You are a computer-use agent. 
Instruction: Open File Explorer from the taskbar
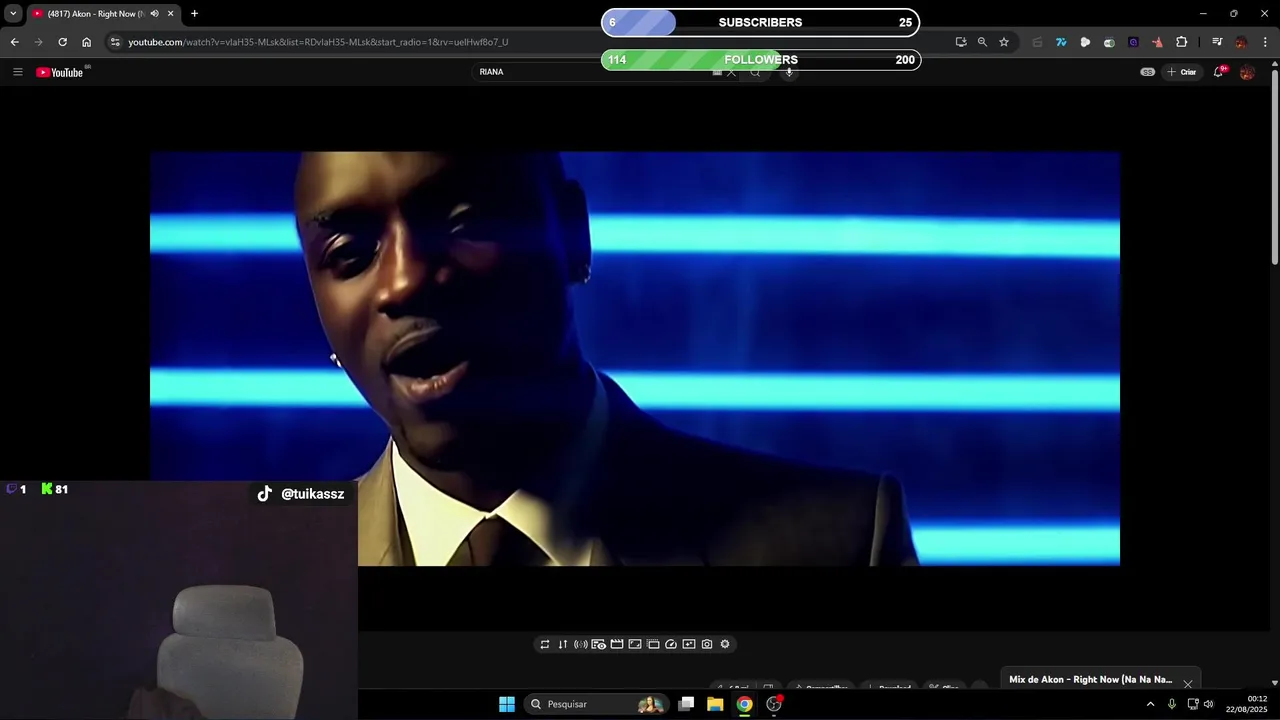[715, 704]
